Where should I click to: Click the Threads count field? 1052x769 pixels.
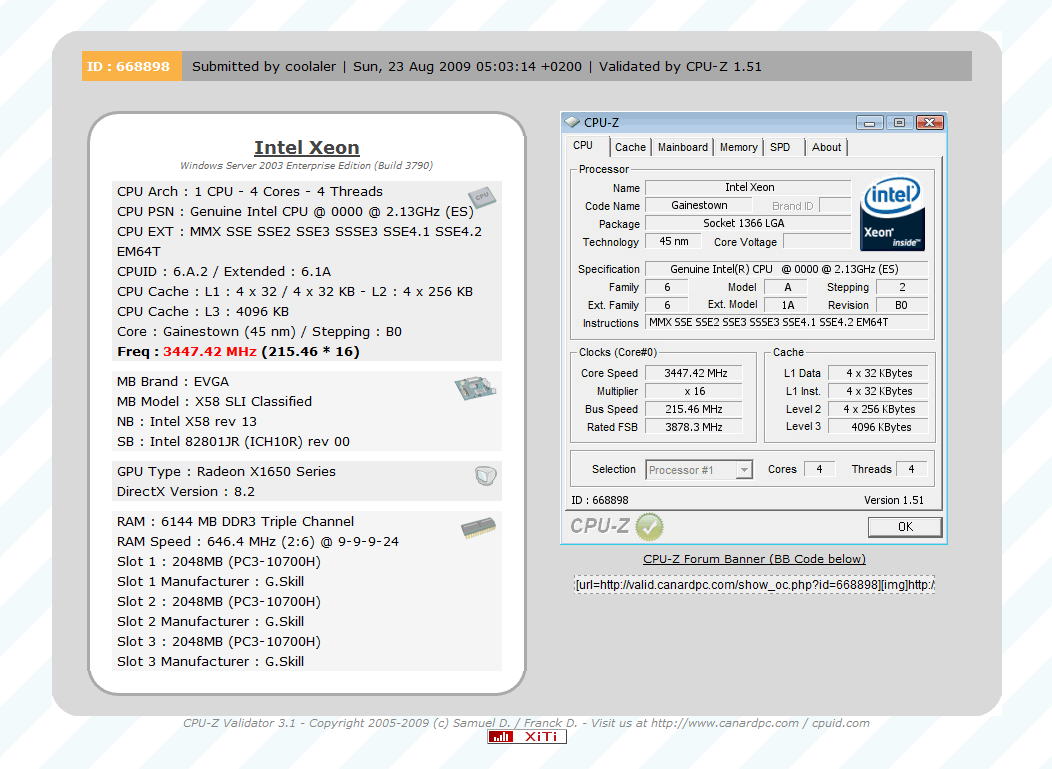[x=911, y=469]
